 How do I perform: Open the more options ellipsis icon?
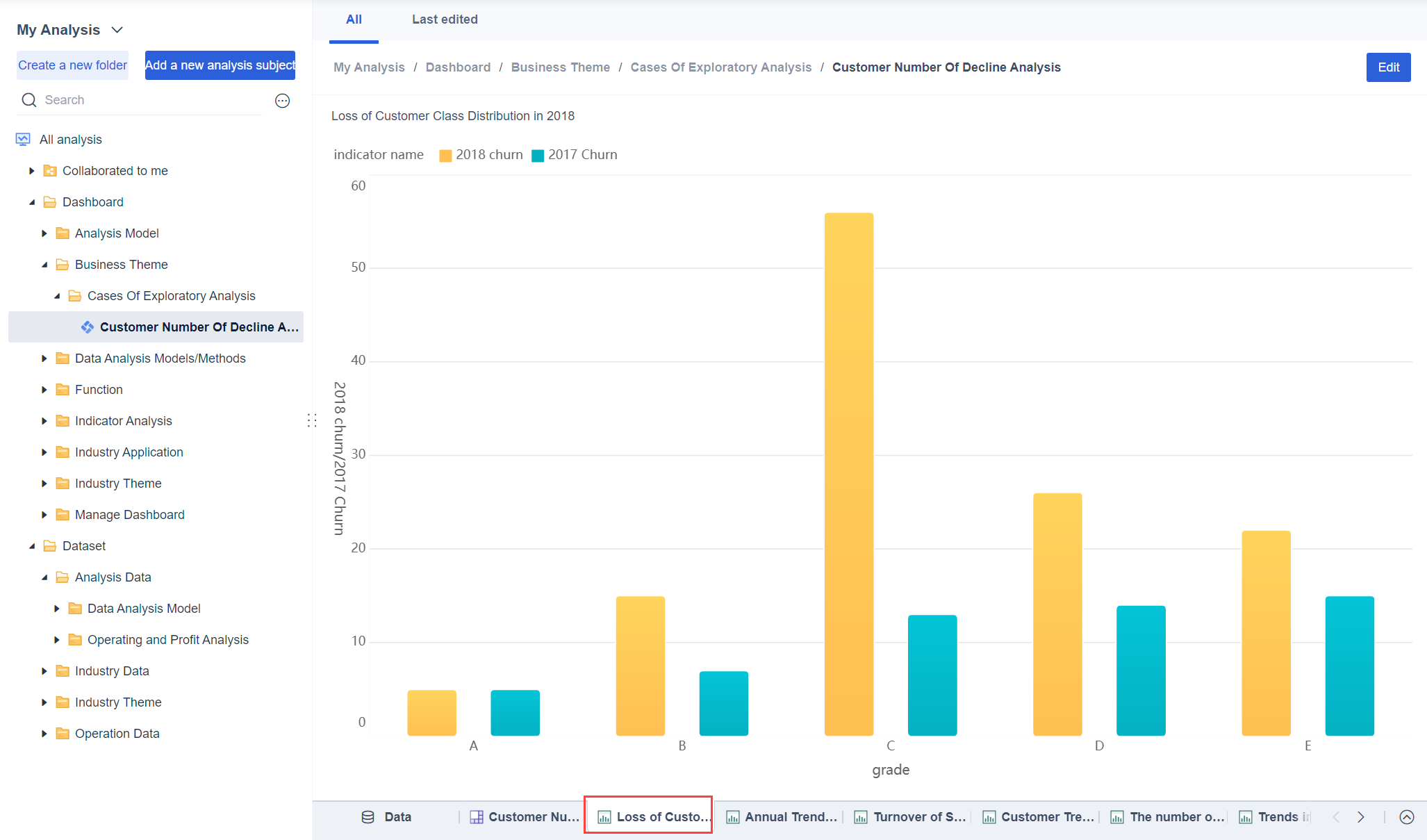click(282, 101)
